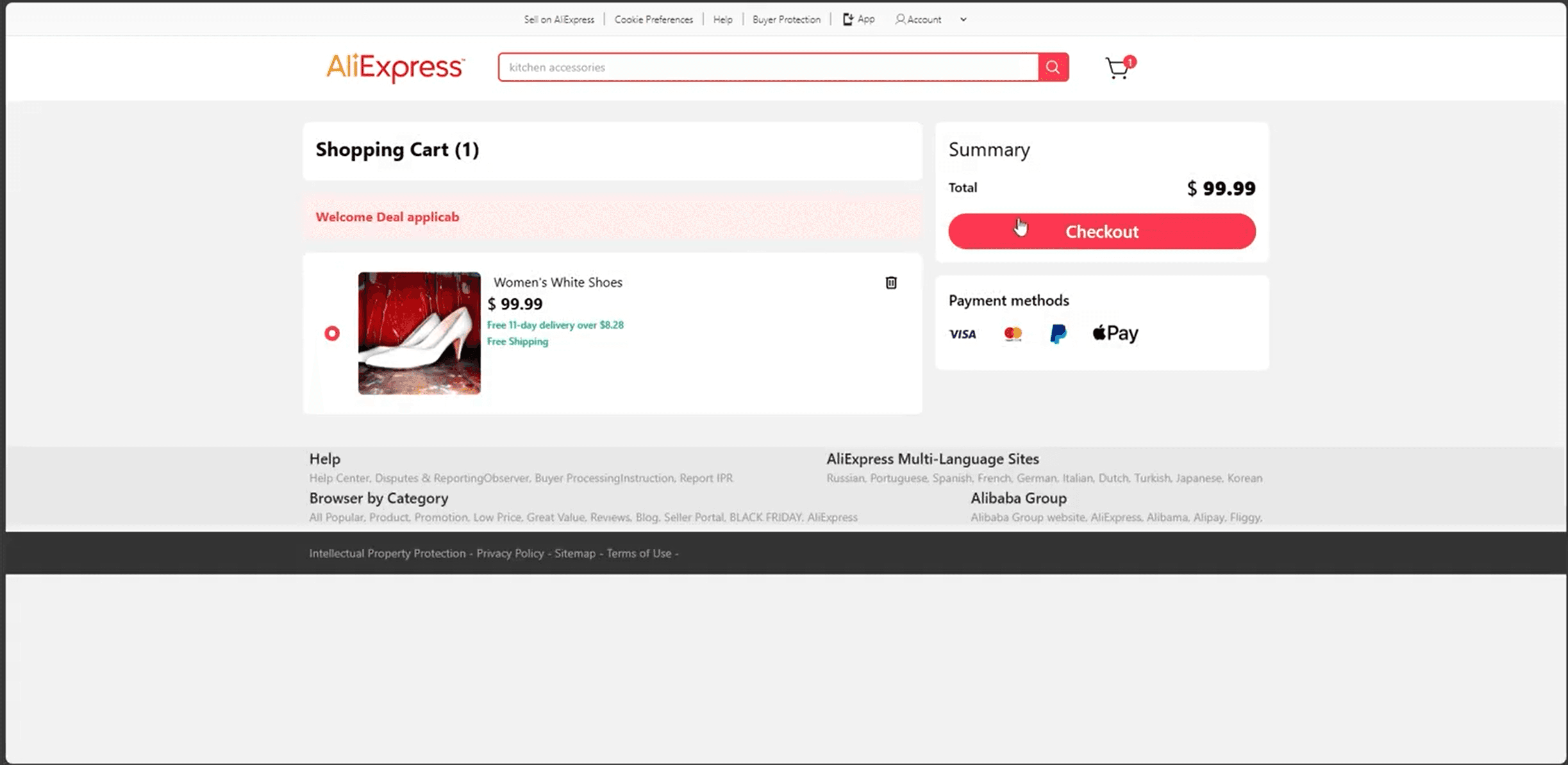Open the App link in top bar
The height and width of the screenshot is (765, 1568).
pos(866,19)
